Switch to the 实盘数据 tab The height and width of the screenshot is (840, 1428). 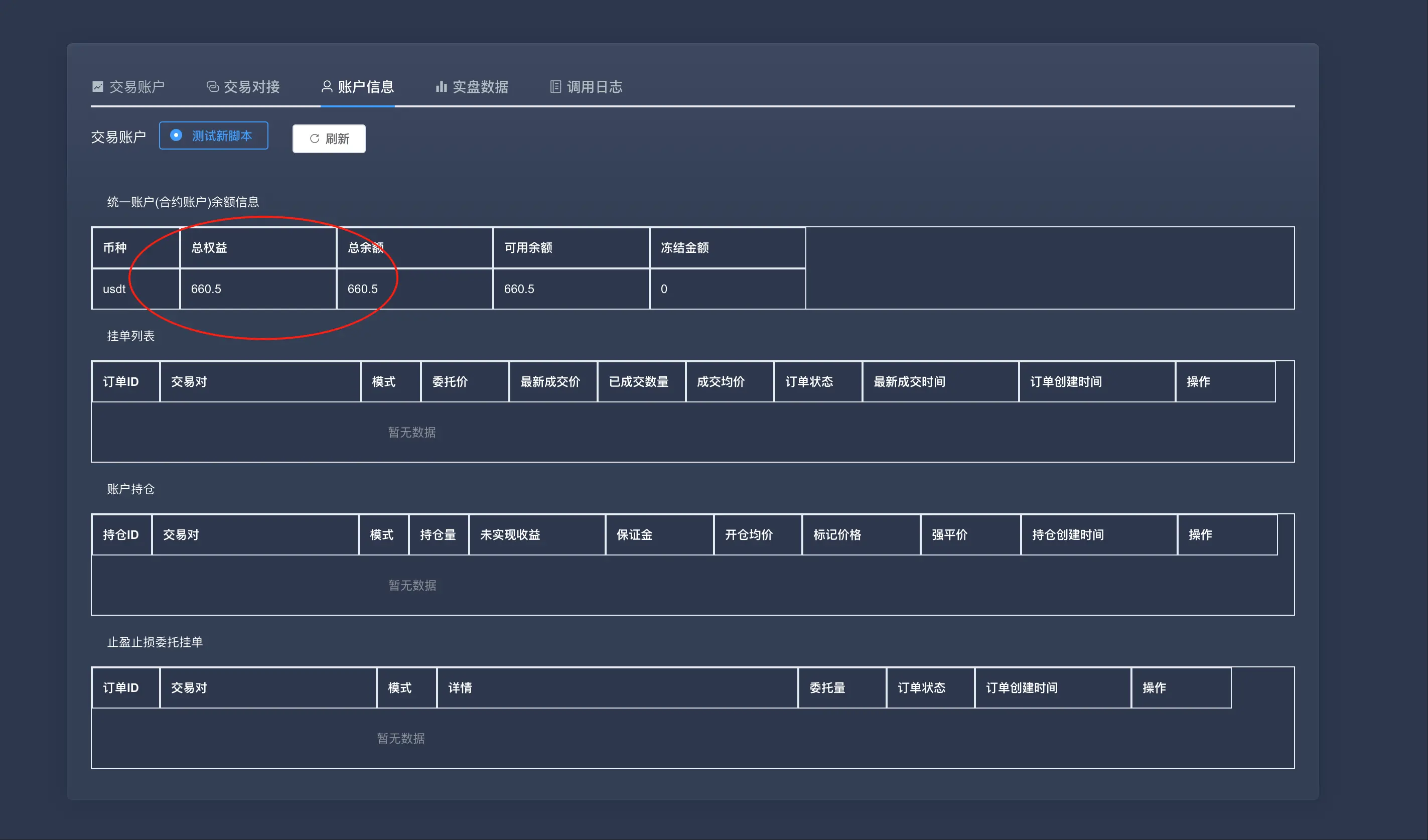[480, 87]
